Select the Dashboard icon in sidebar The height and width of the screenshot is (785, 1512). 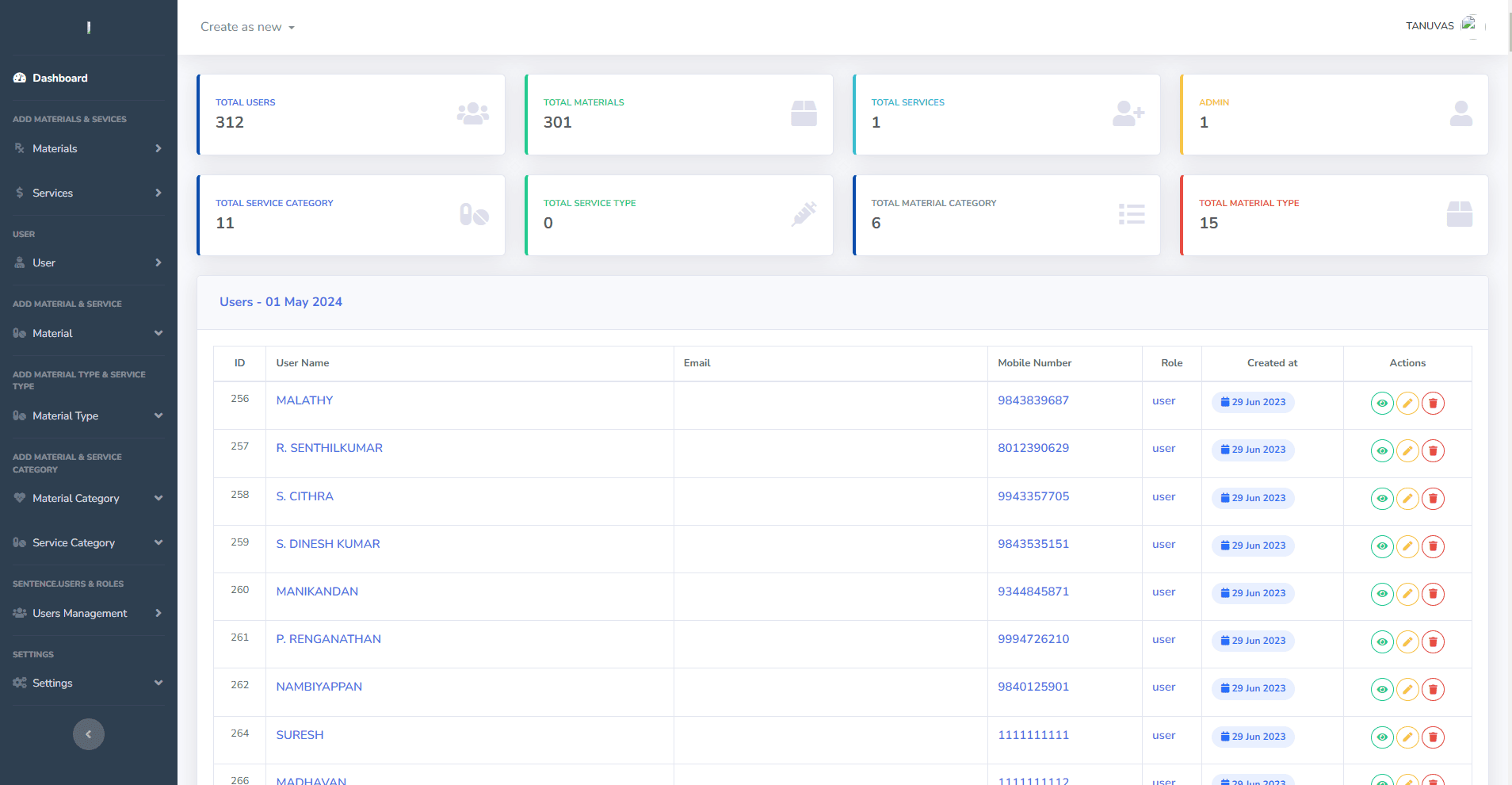tap(19, 78)
